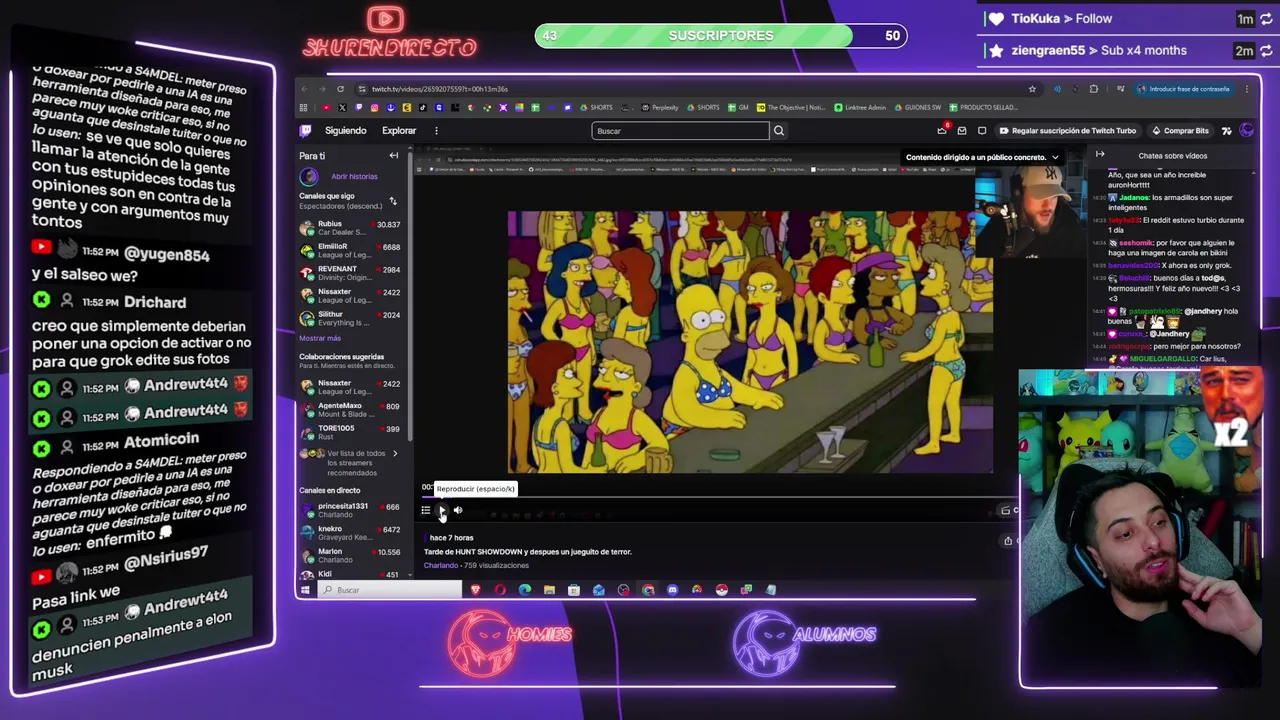Click the Twitch logo home icon

[x=306, y=131]
